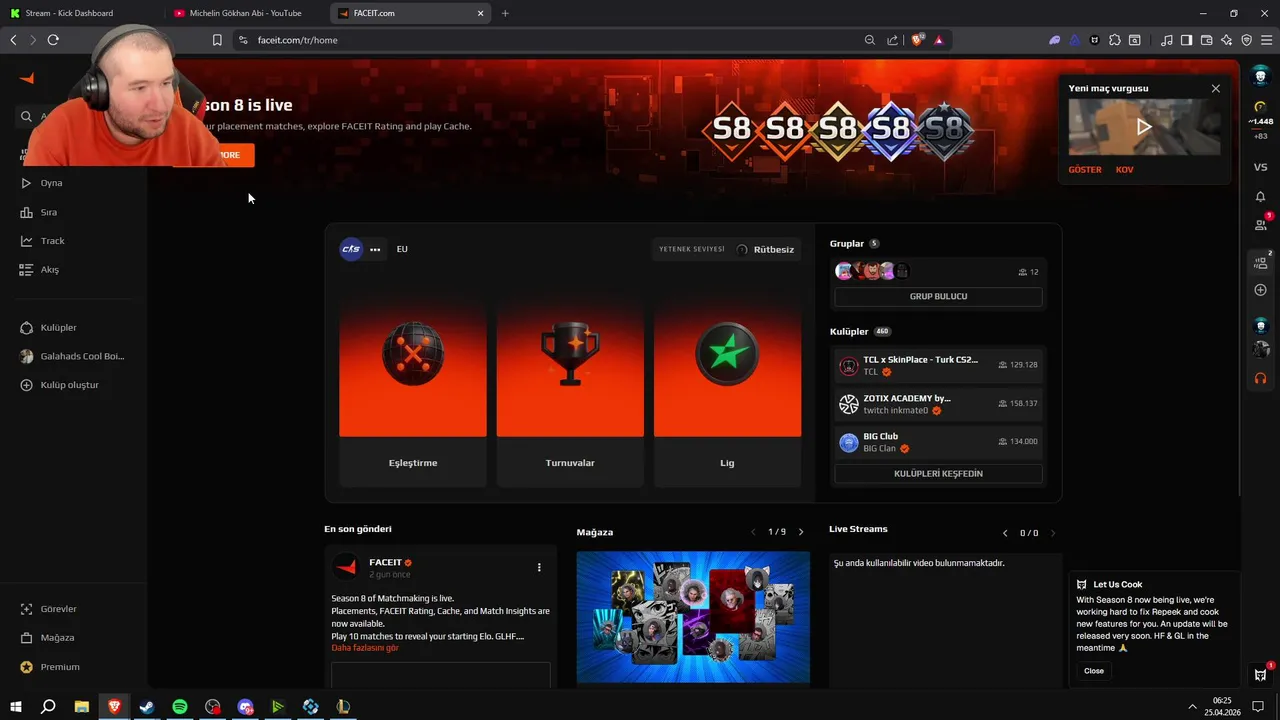Screen dimensions: 1280x720
Task: Open Steam from taskbar
Action: click(x=147, y=707)
